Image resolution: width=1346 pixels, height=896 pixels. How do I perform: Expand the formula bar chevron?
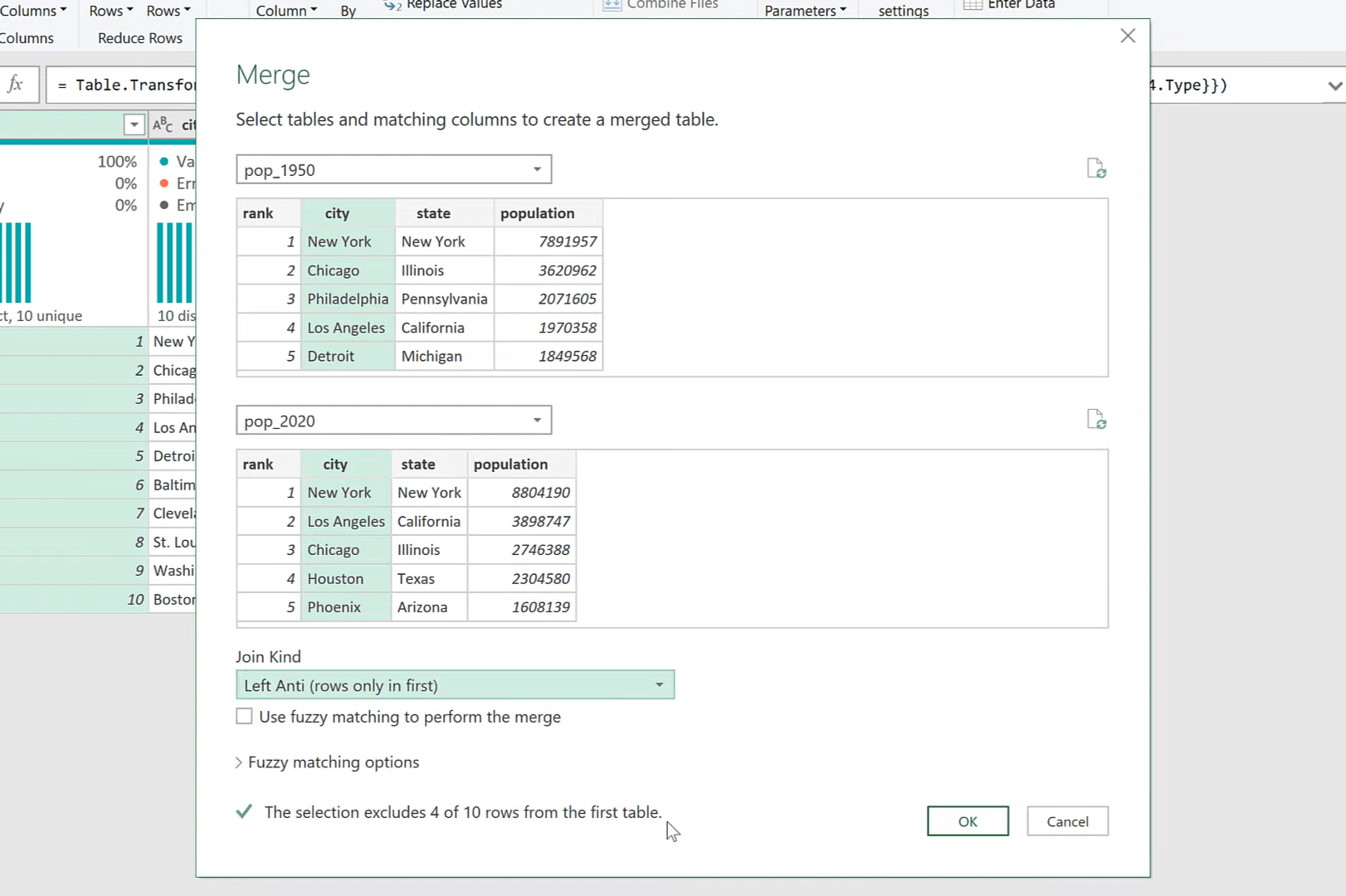coord(1334,85)
